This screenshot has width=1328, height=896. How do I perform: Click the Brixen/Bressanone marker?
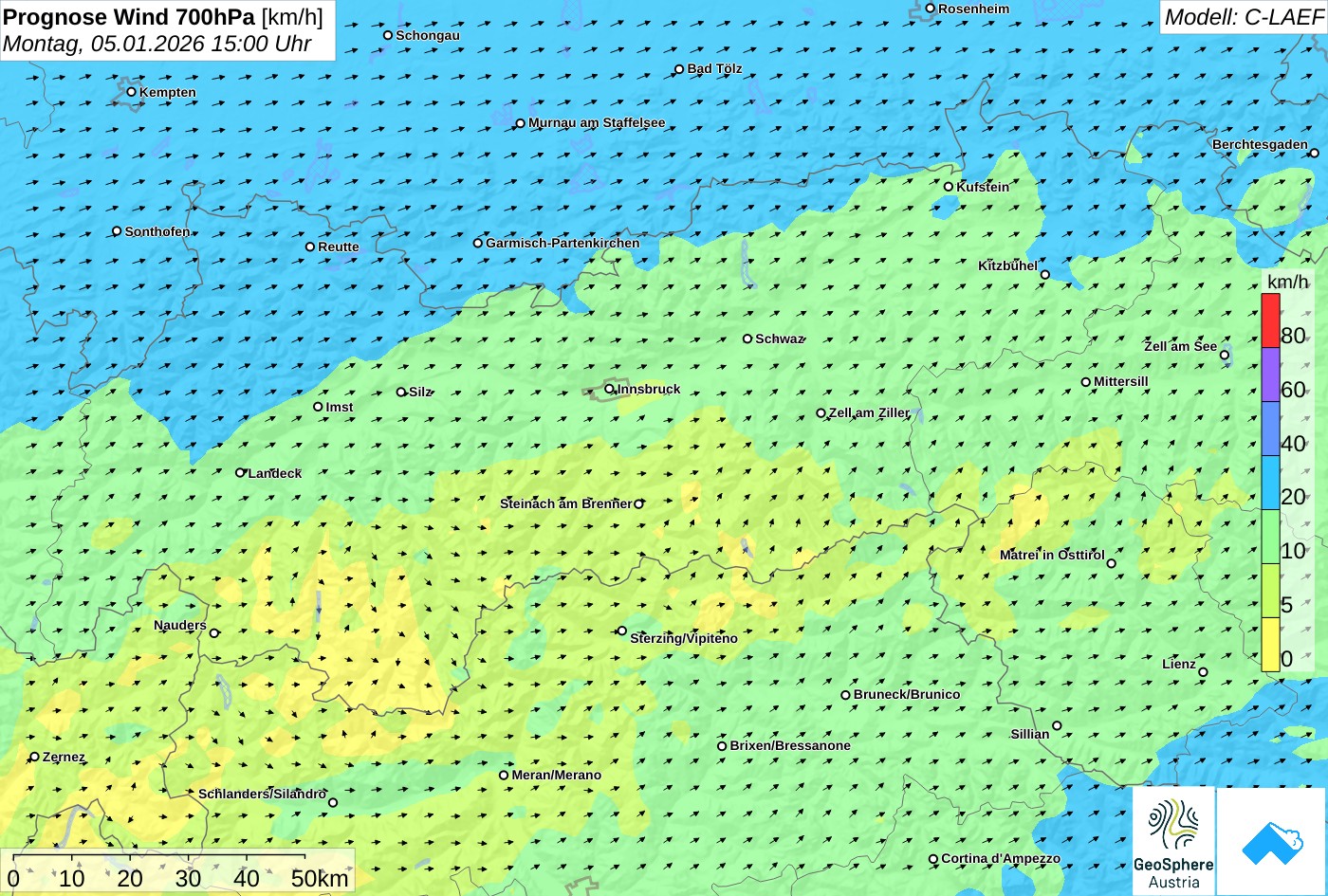[x=722, y=746]
